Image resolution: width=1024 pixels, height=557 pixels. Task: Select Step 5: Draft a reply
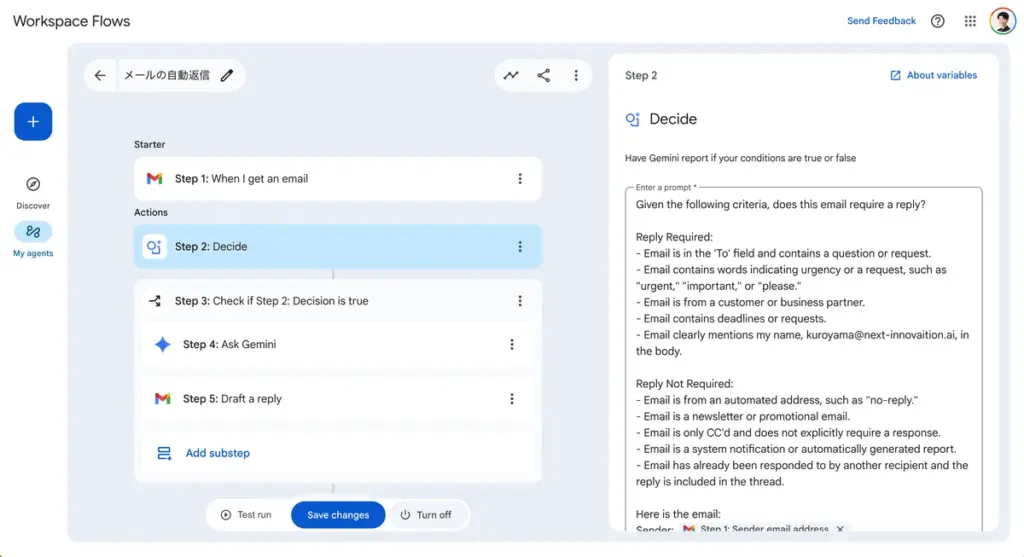coord(232,399)
